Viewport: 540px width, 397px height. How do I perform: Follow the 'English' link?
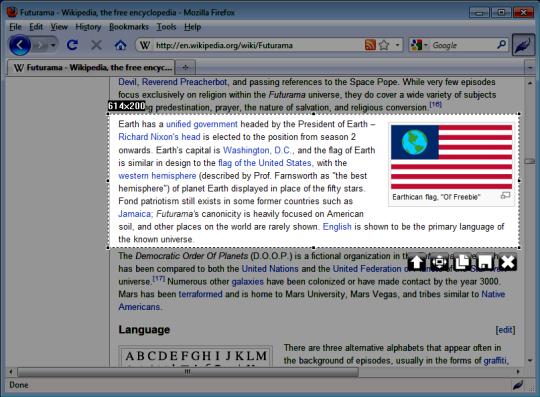337,227
